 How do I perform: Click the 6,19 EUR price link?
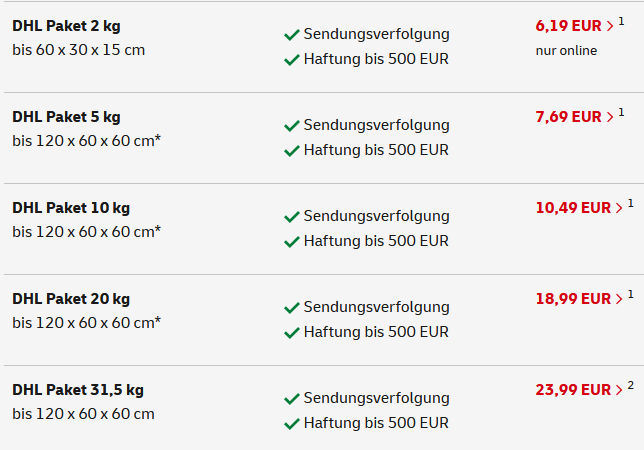(x=569, y=25)
